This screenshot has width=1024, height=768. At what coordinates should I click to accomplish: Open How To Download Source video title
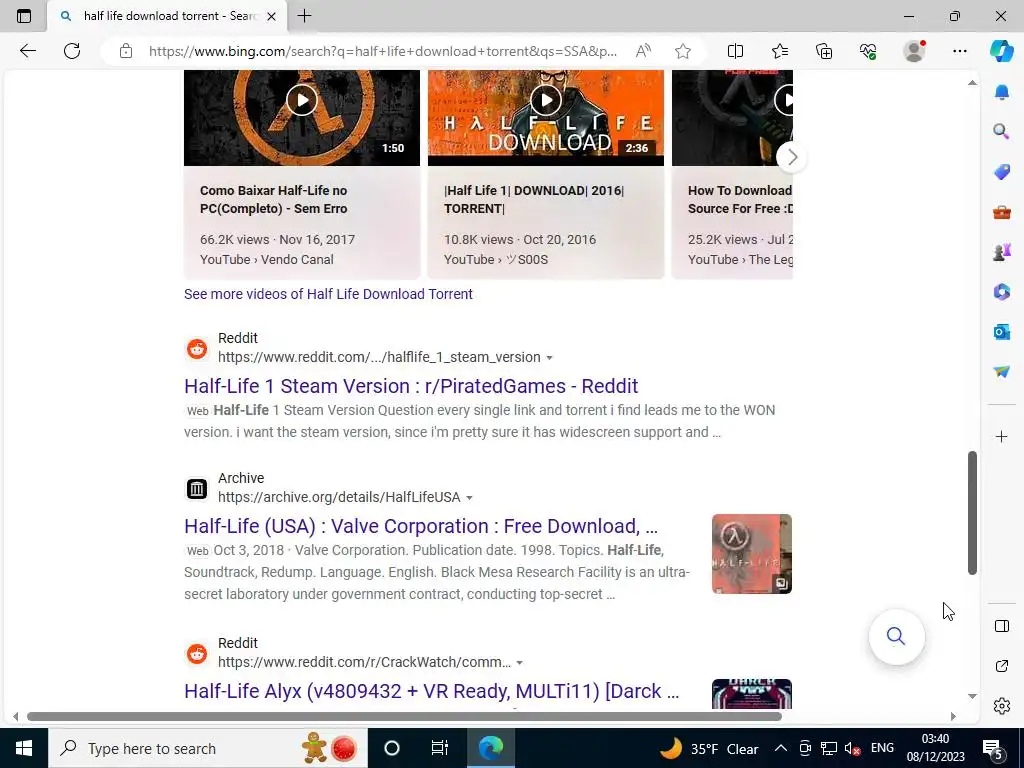[x=740, y=199]
